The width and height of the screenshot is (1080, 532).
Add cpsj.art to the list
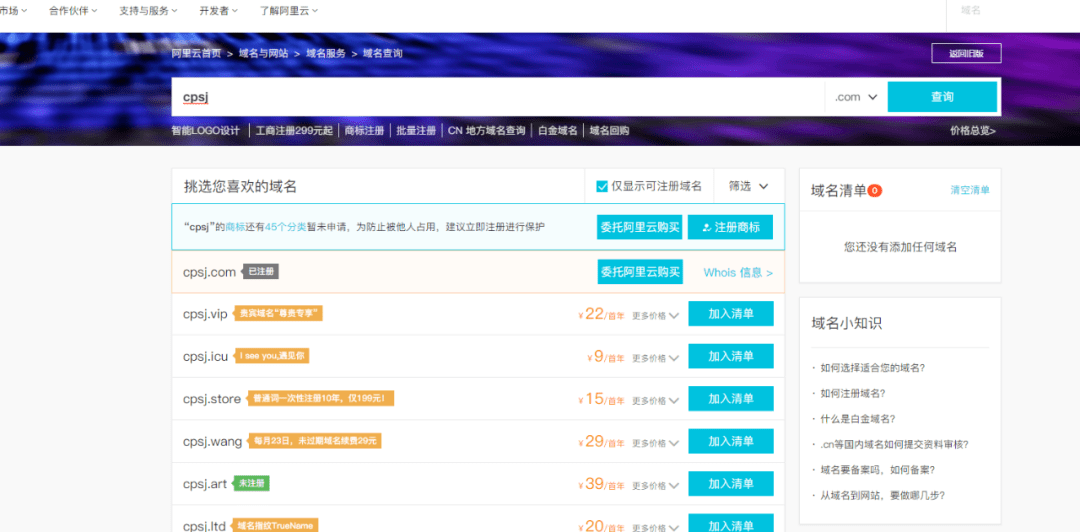730,484
